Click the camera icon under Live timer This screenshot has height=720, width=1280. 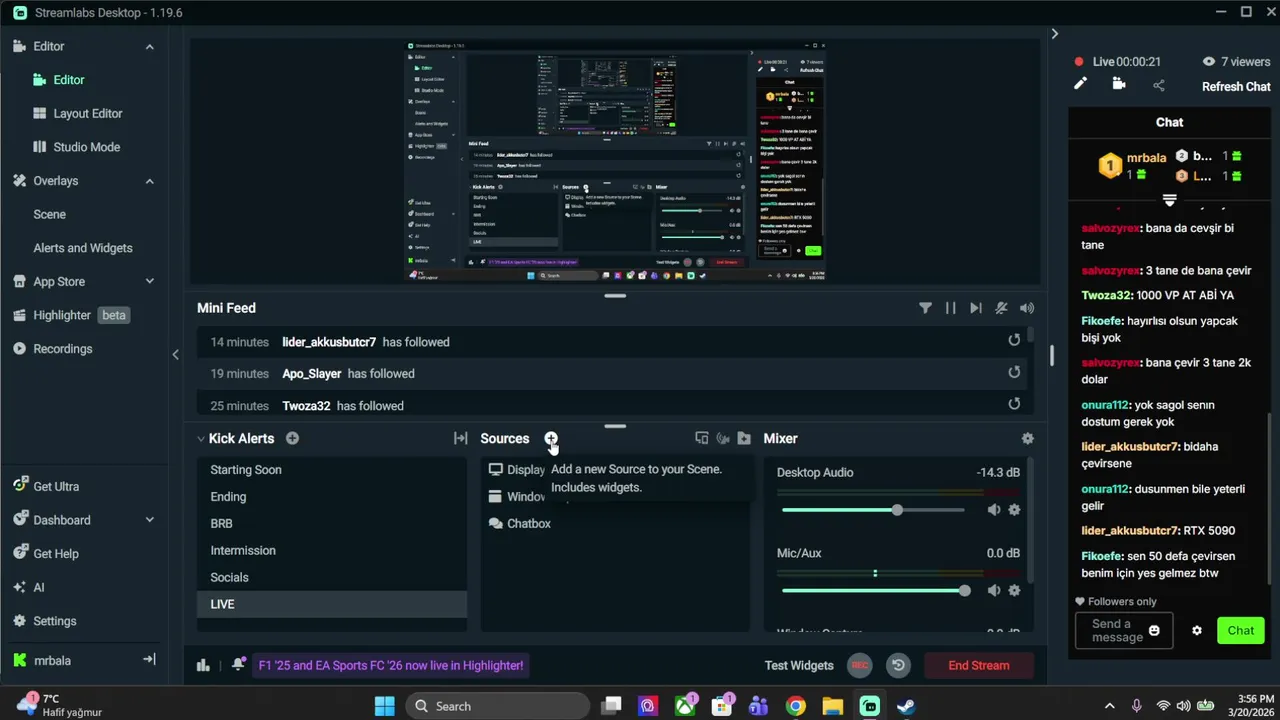pos(1119,84)
